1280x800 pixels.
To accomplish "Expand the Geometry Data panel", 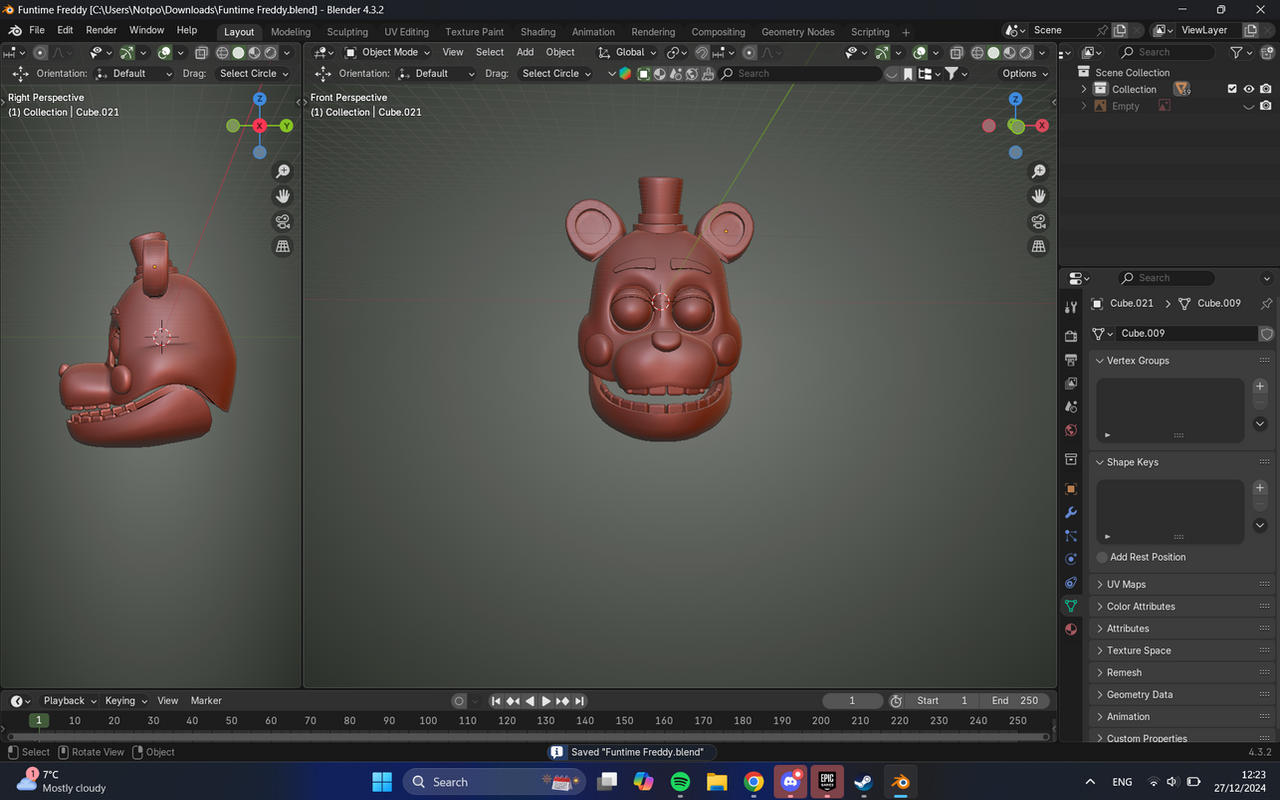I will coord(1101,694).
